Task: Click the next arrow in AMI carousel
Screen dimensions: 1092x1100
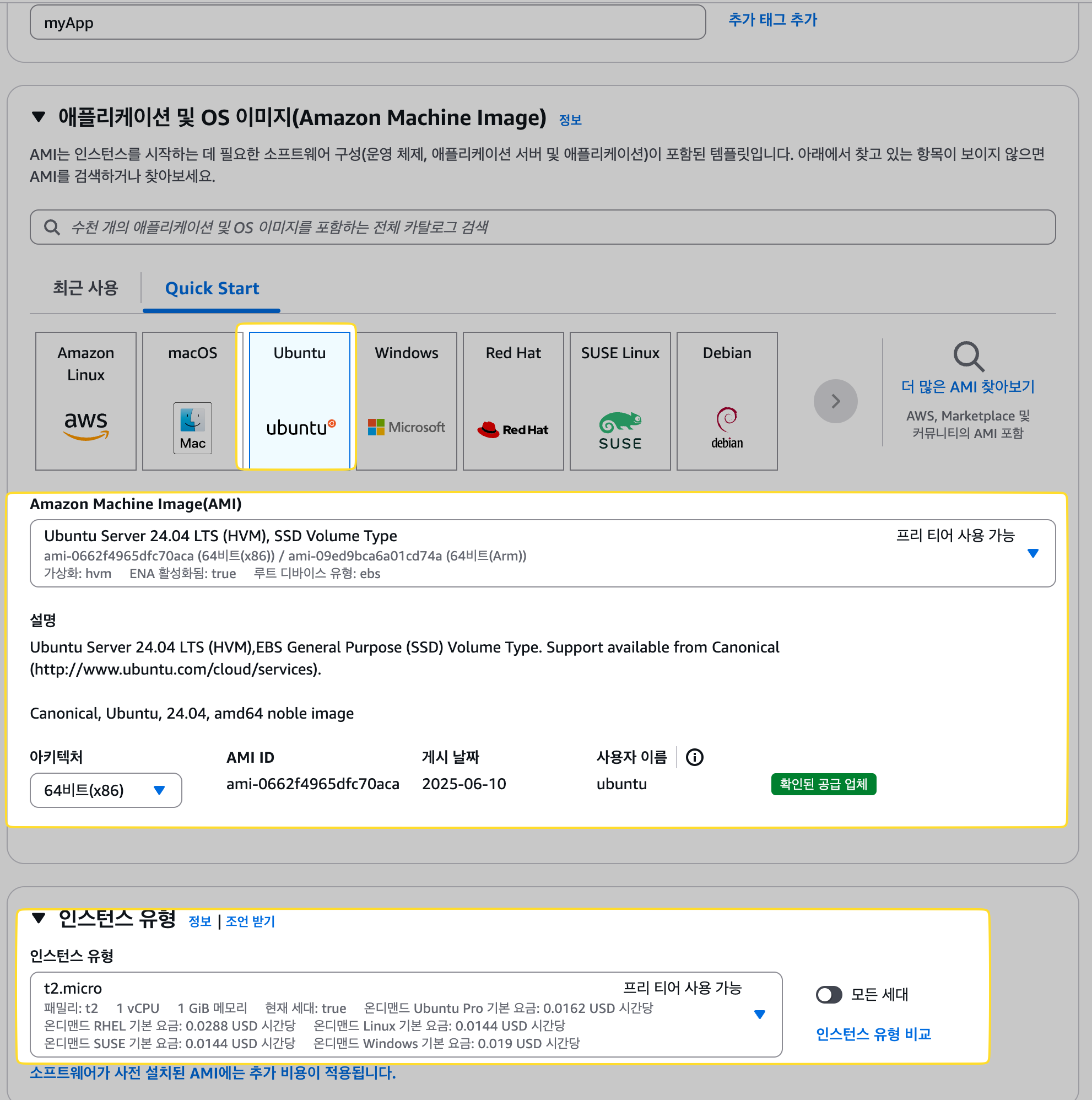Action: pos(835,401)
